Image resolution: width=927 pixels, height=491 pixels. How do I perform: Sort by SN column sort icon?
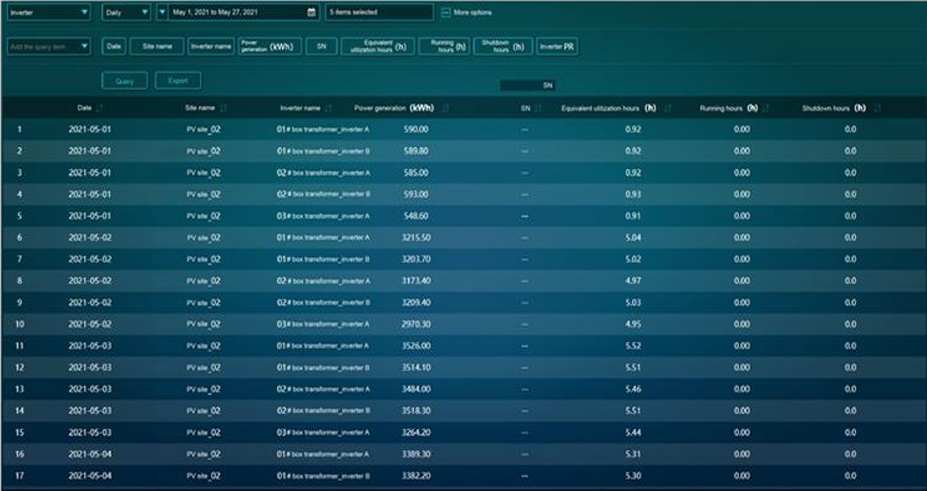point(537,109)
